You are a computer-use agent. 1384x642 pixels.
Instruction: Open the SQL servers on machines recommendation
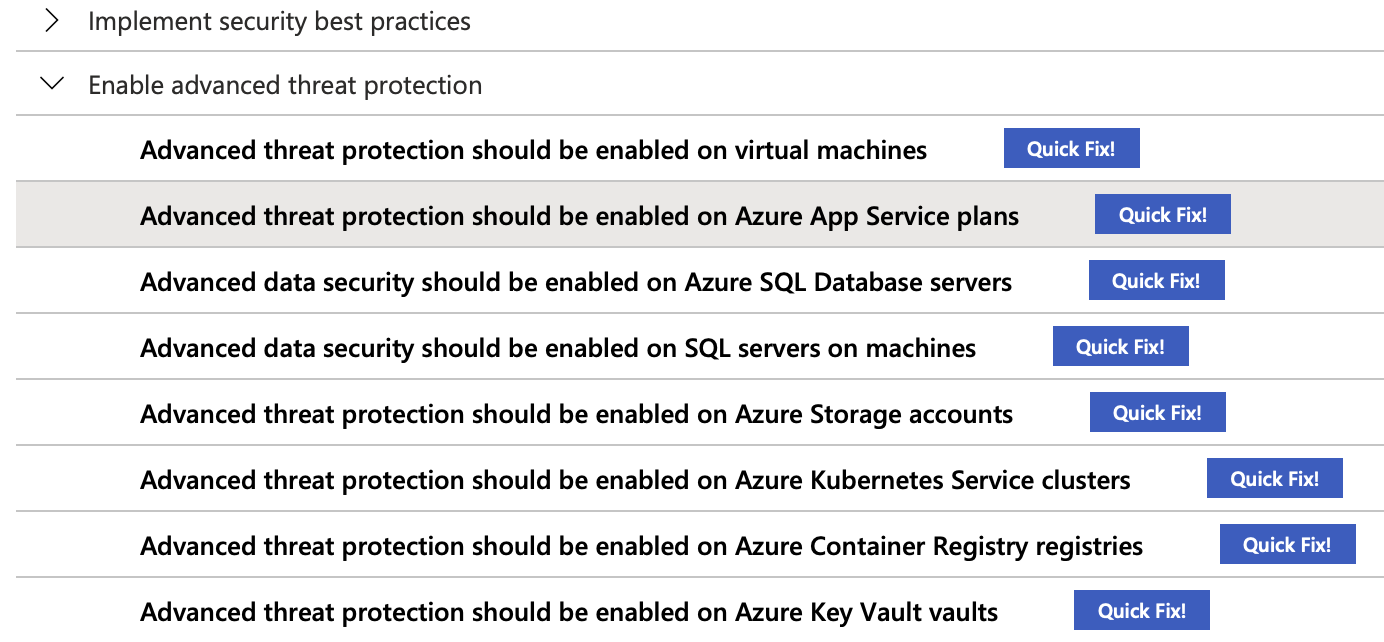tap(557, 347)
